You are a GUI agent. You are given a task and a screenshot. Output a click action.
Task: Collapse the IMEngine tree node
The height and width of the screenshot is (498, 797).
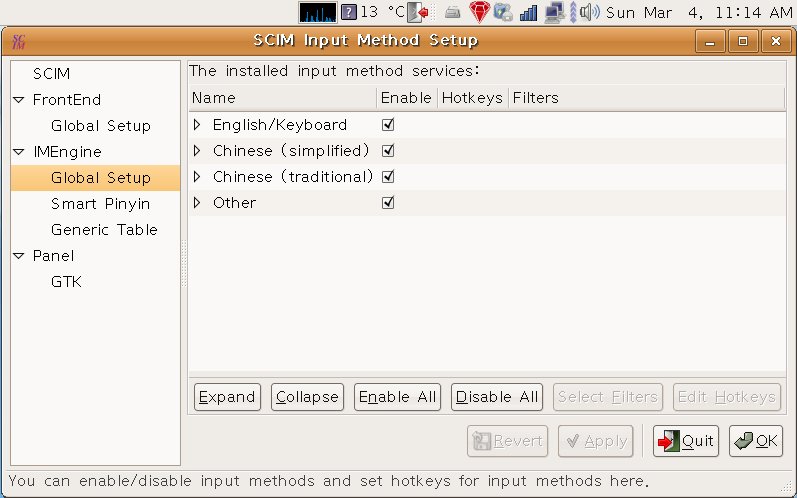point(19,151)
